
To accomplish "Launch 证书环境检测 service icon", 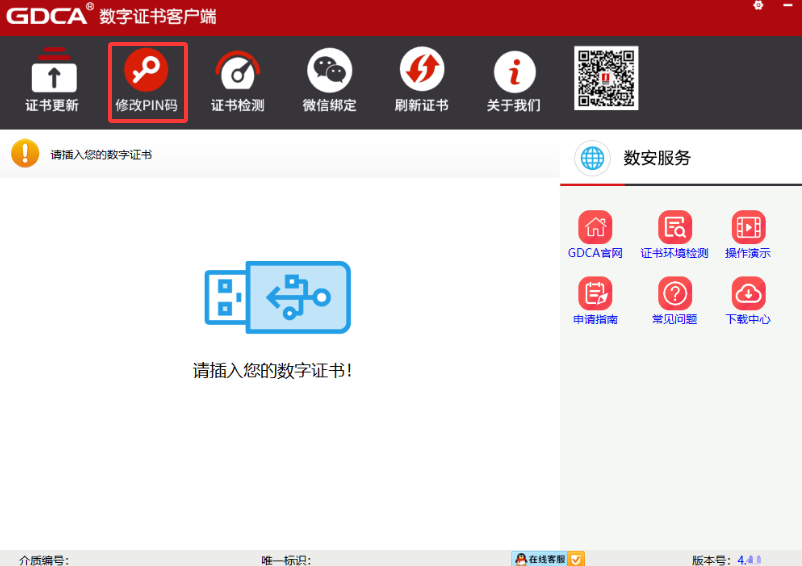I will 674,227.
